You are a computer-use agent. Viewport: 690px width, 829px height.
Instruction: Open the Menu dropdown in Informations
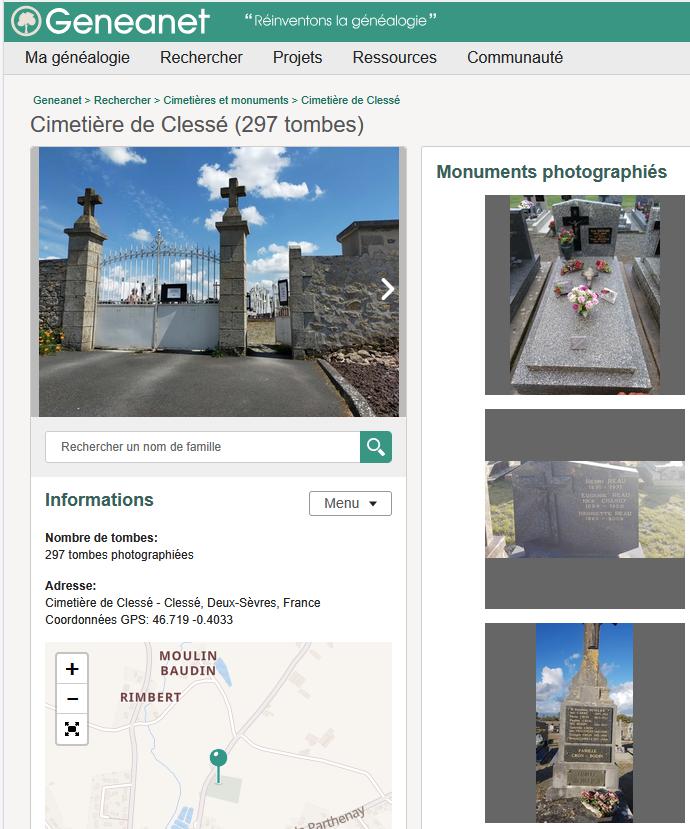click(x=350, y=503)
